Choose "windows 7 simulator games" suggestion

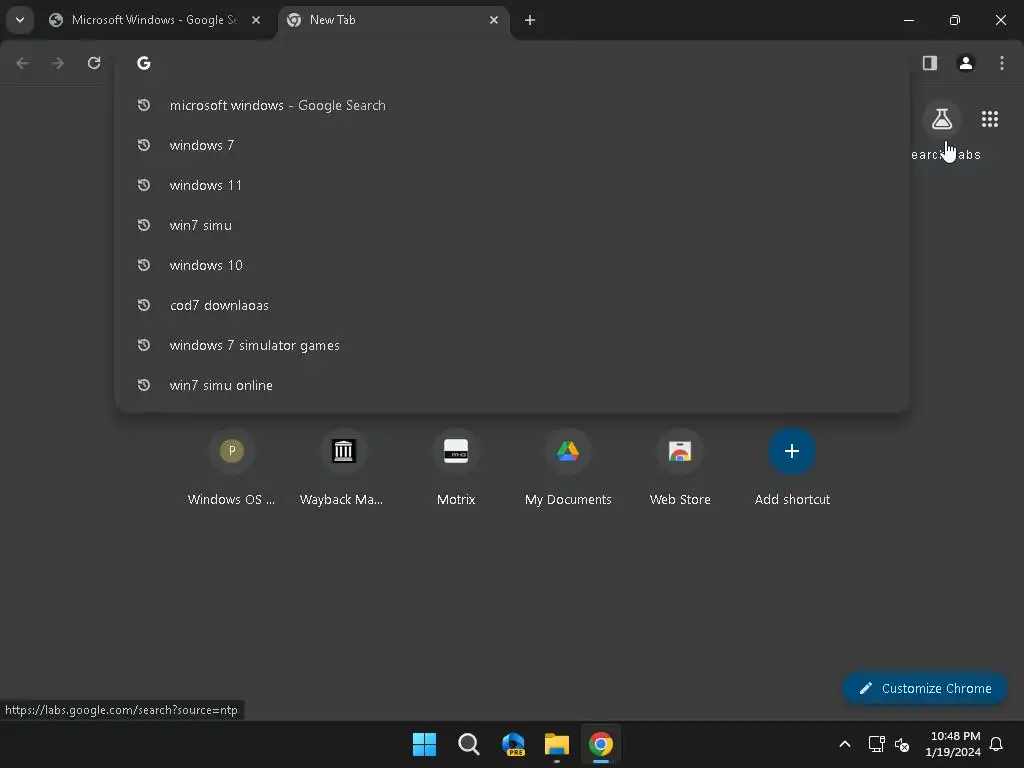[512, 345]
